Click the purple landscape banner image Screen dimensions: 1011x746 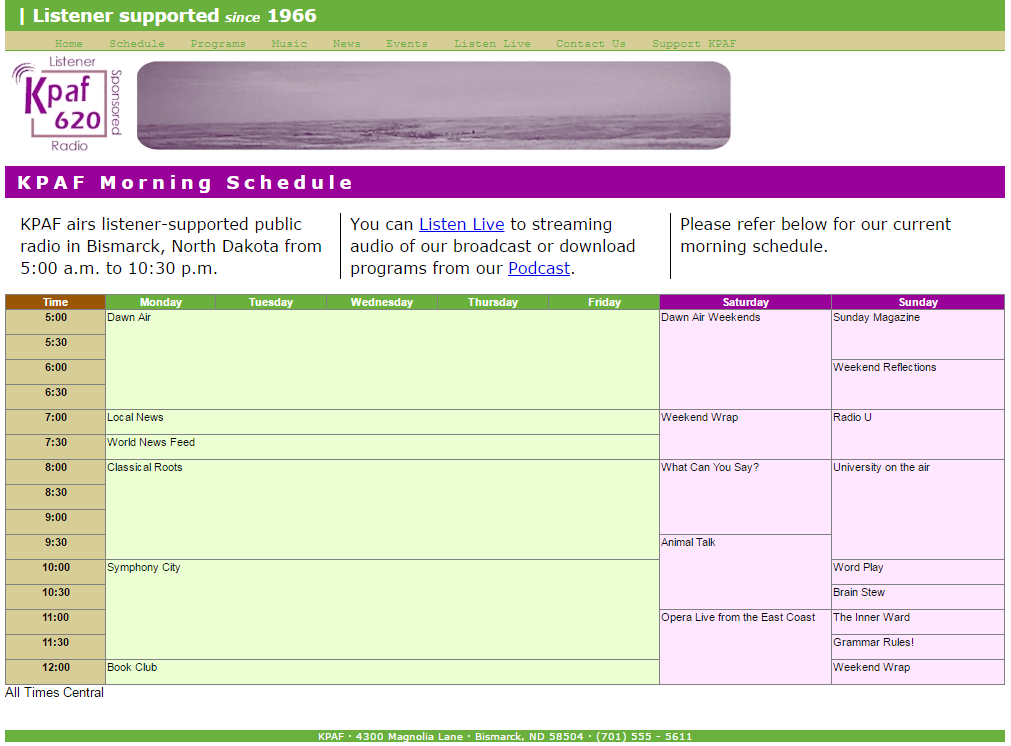(x=433, y=105)
